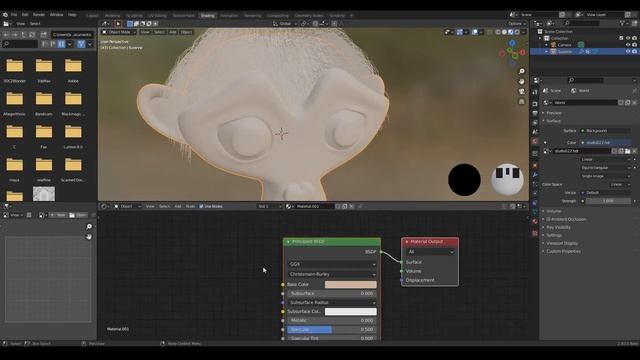The height and width of the screenshot is (360, 640).
Task: Click the Base Color swatch
Action: click(x=351, y=284)
